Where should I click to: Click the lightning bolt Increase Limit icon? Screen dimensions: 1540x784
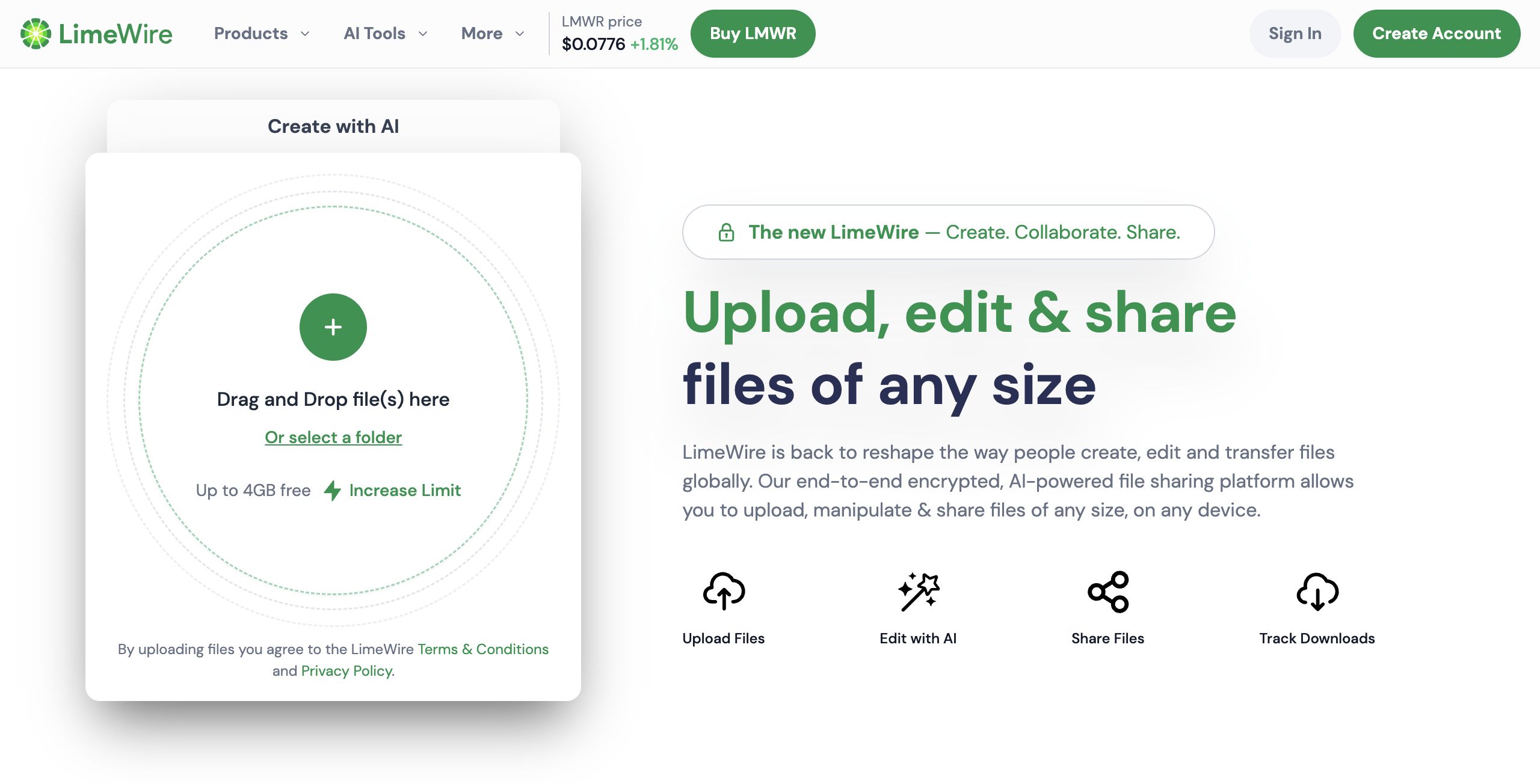[332, 491]
